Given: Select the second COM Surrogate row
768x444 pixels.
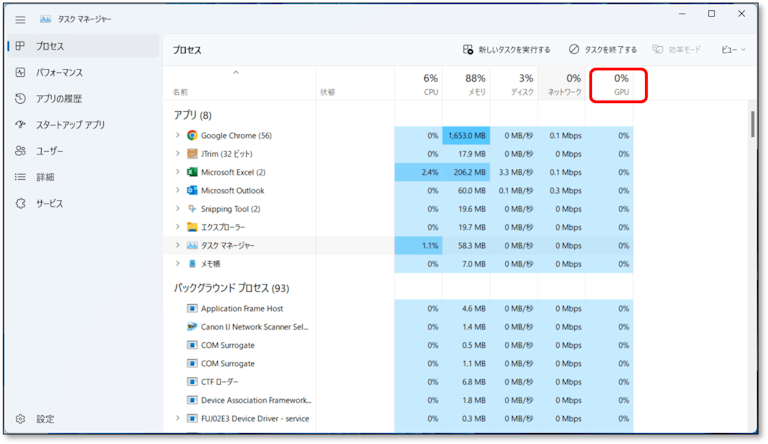Looking at the screenshot, I should tap(398, 364).
